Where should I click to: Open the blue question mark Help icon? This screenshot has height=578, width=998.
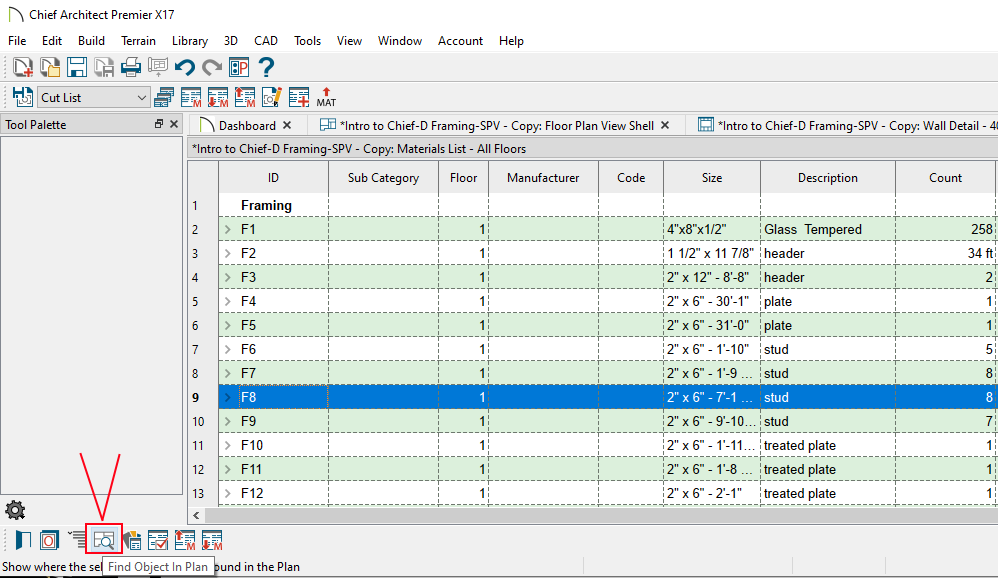coord(266,67)
